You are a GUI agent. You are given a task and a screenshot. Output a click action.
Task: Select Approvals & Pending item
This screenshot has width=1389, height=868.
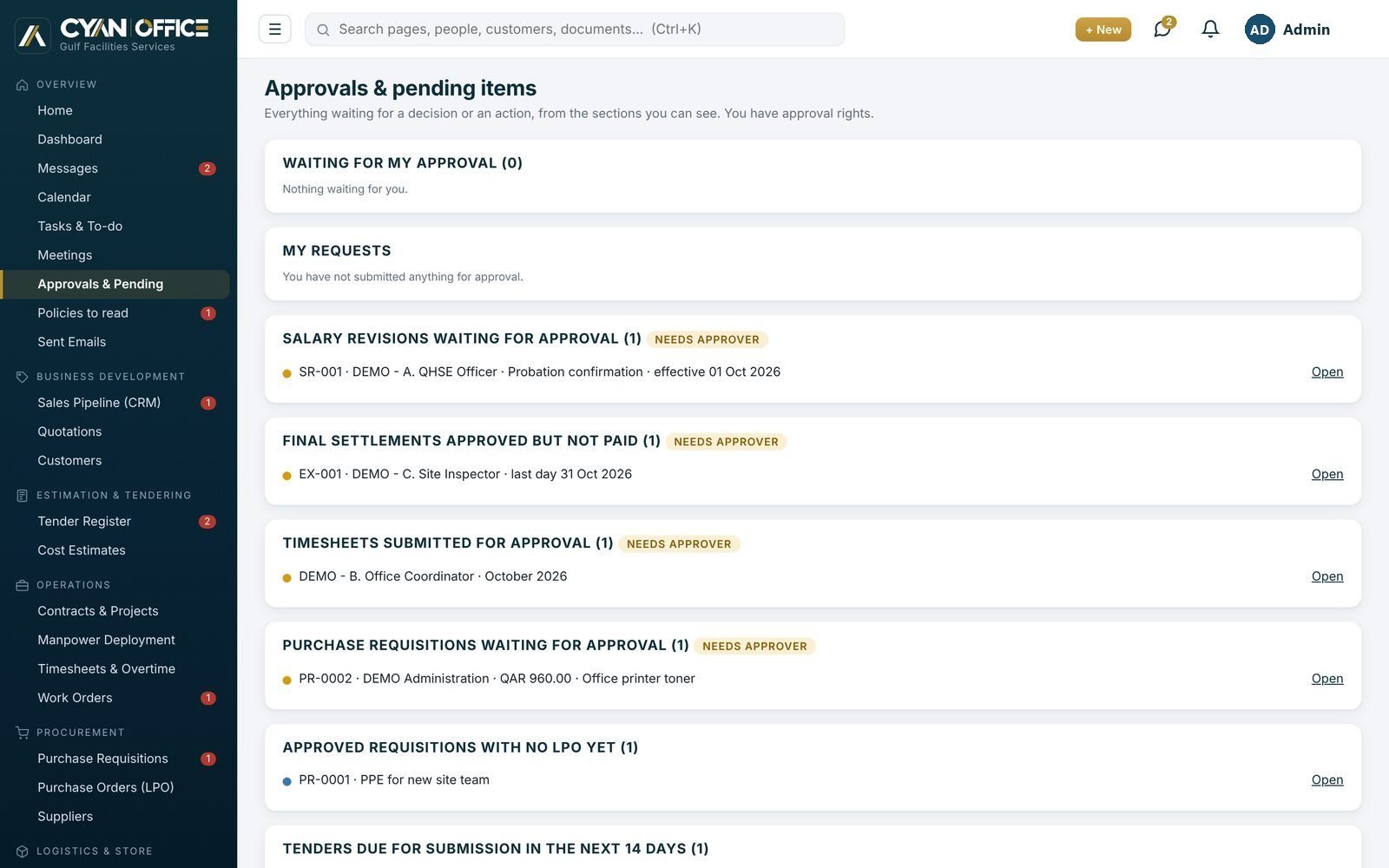(115, 284)
